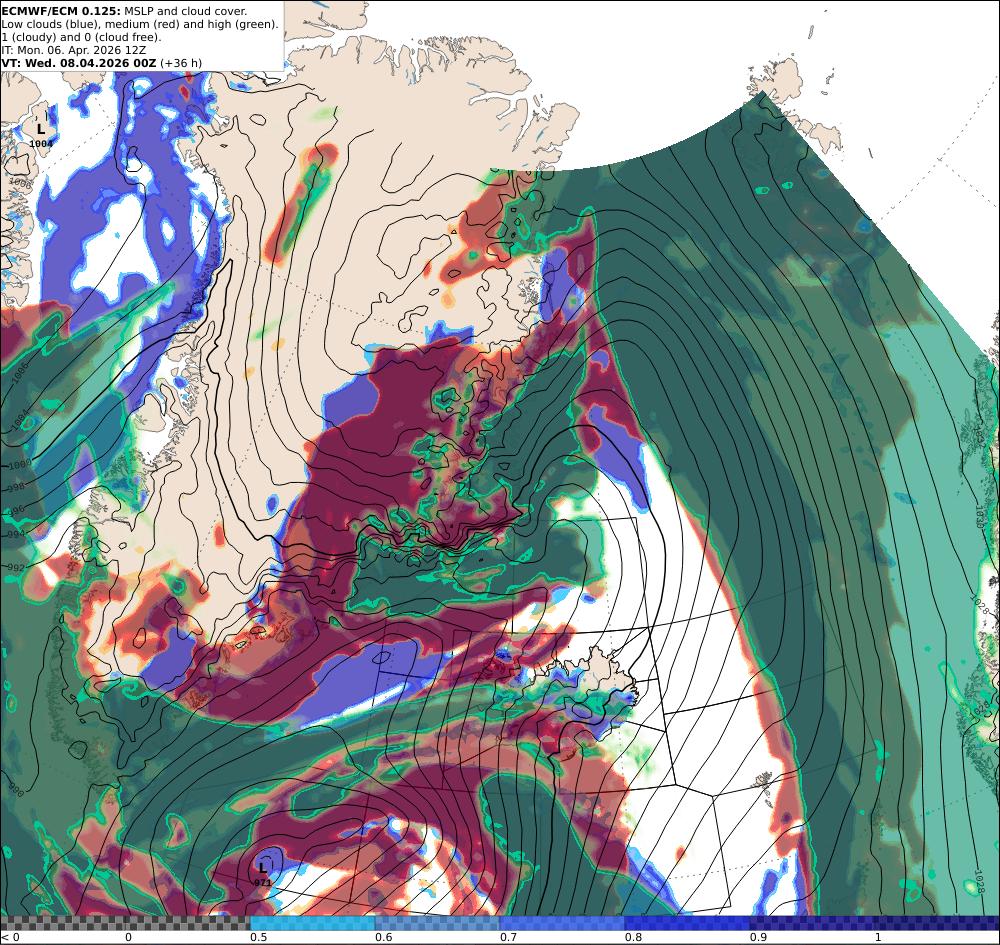Click the 0.8–0.9 dark-blue colorbar segment

coord(687,923)
